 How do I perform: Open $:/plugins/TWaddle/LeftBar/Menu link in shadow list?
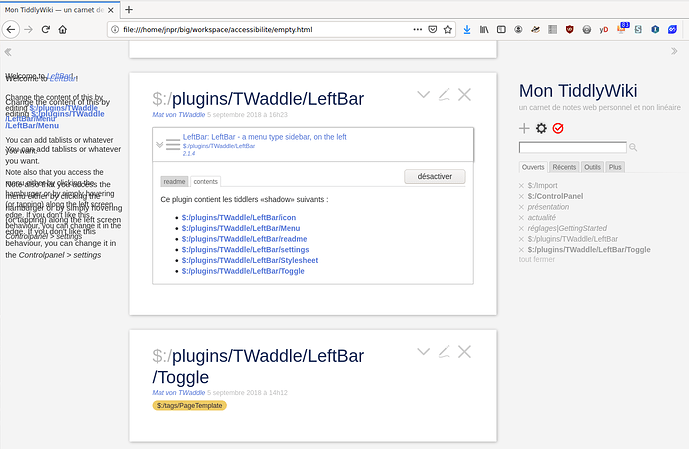coord(241,228)
